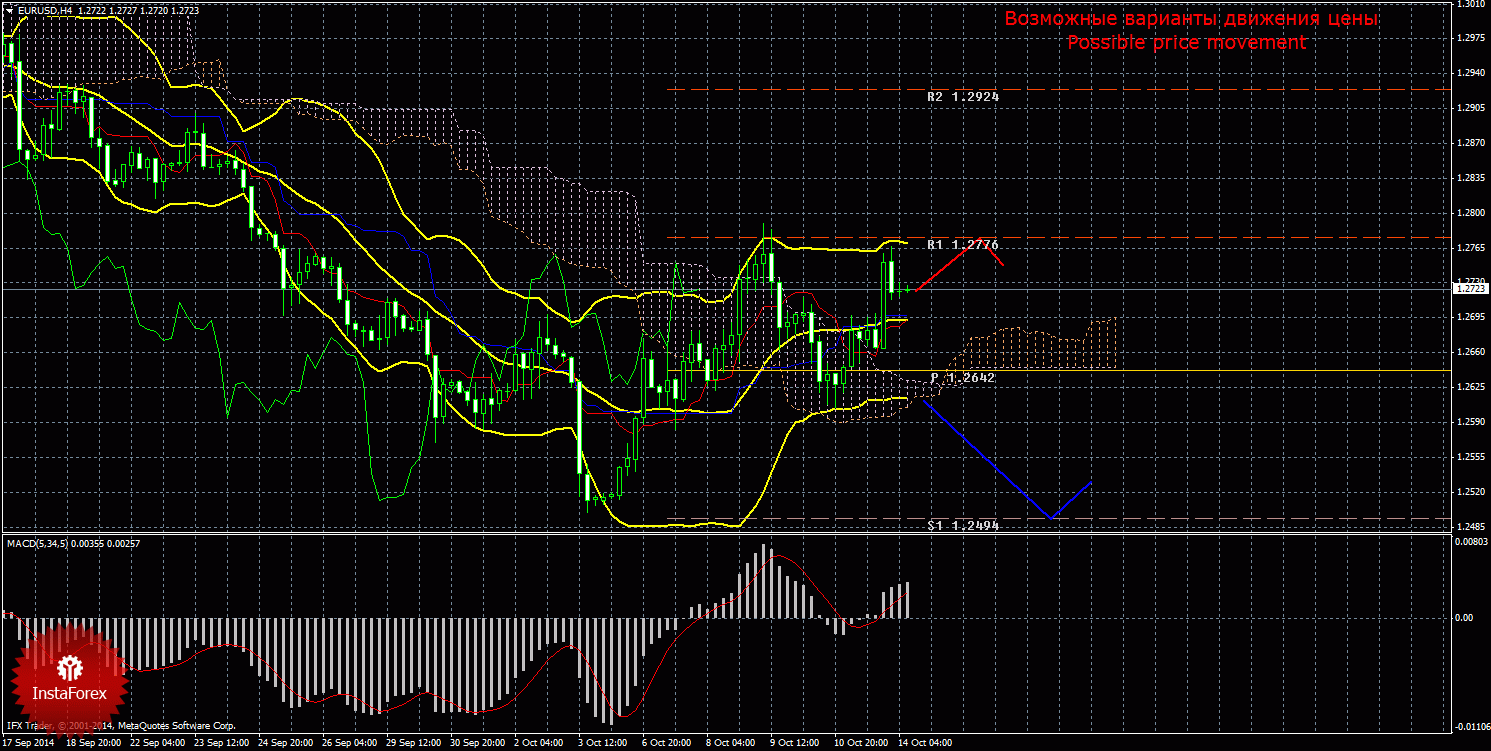Click the 6 Oct 20:00 time label

click(668, 744)
